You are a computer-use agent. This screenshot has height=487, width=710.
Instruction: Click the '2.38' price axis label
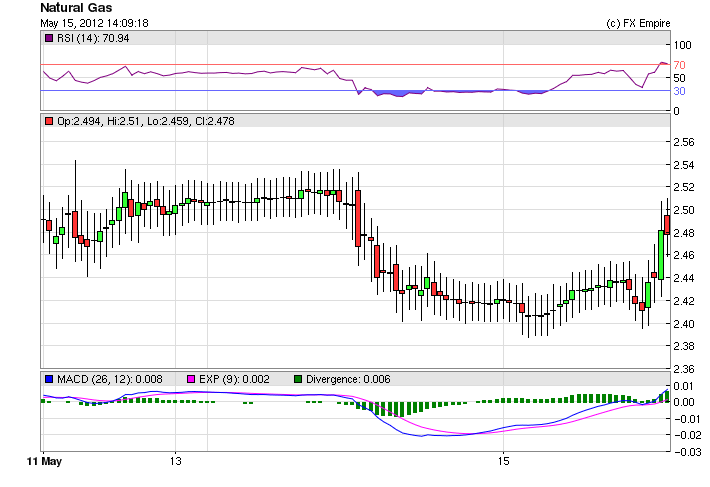[x=684, y=346]
